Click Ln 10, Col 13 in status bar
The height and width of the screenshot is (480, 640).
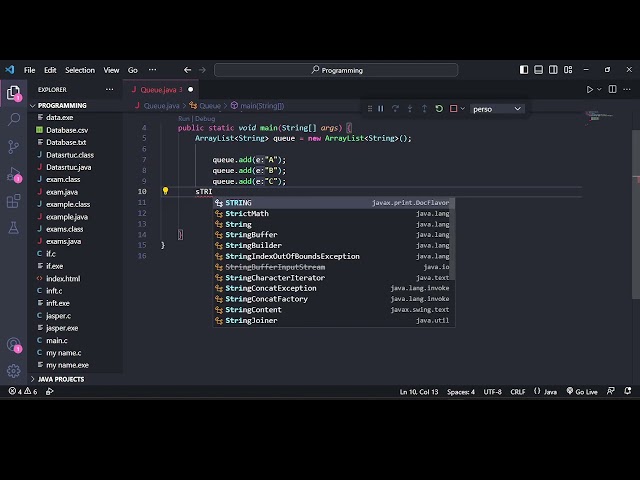[419, 392]
